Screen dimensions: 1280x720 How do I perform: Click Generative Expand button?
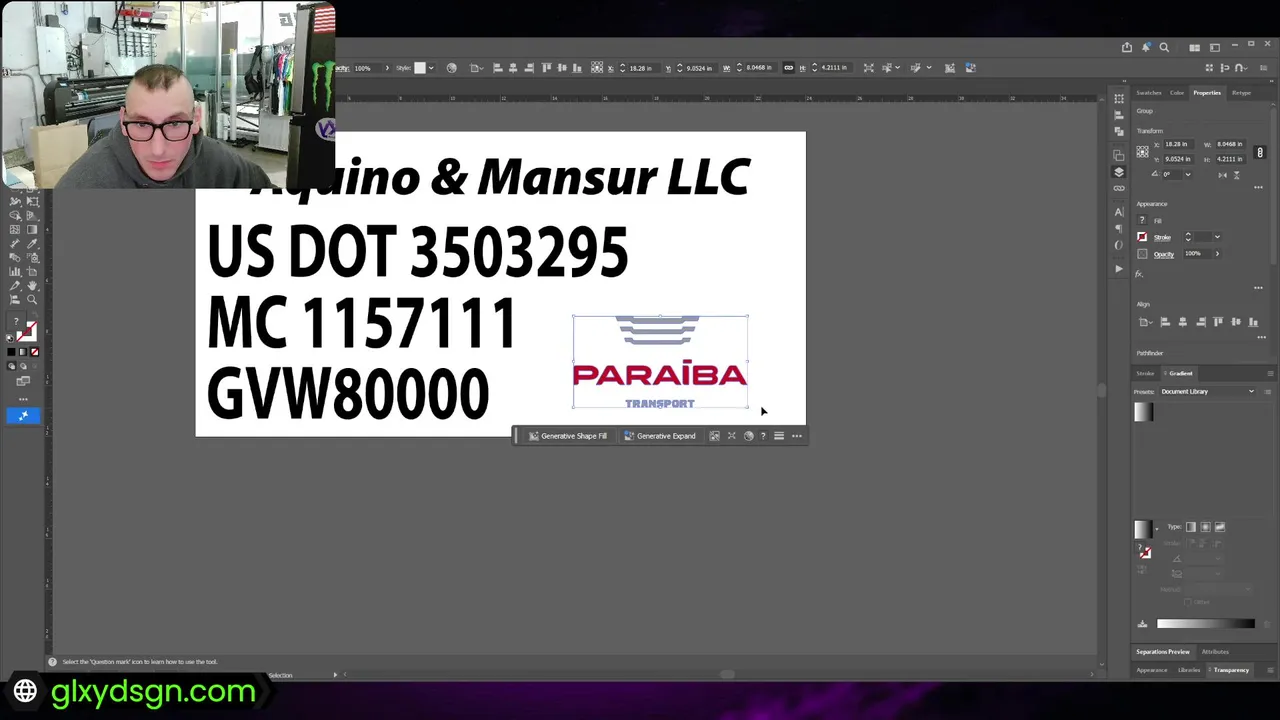tap(660, 436)
